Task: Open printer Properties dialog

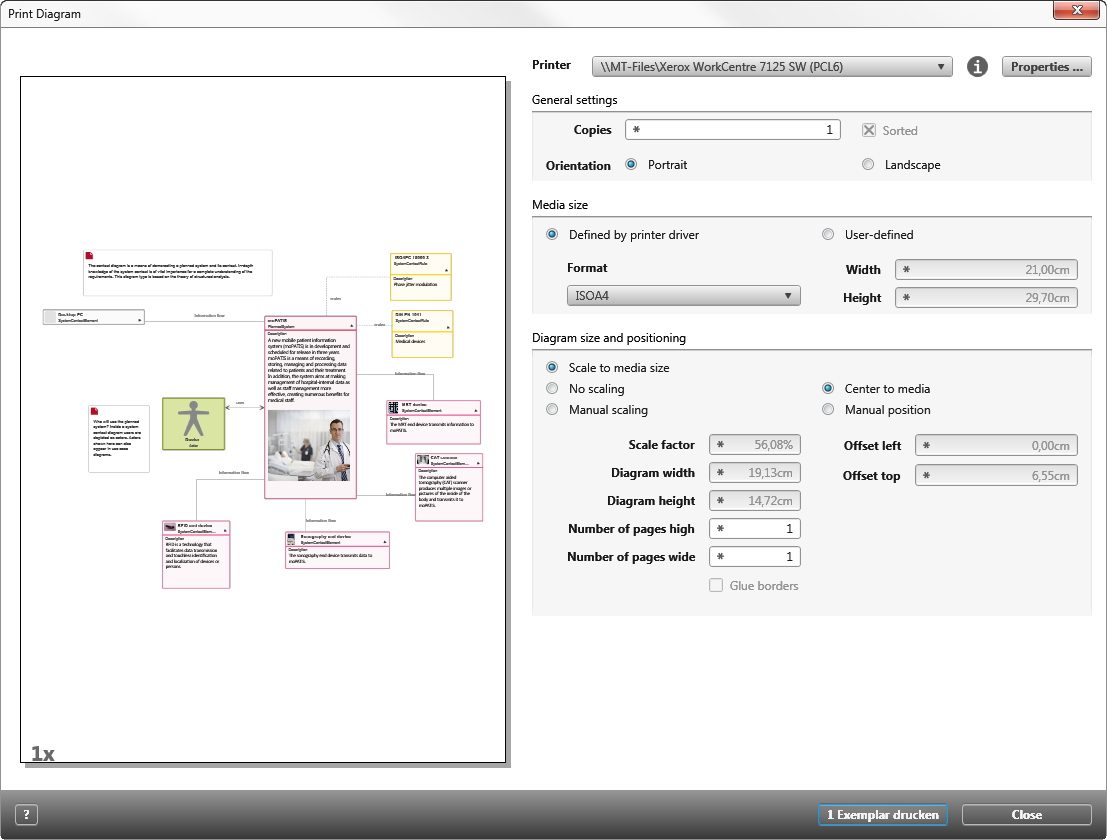Action: [x=1046, y=67]
